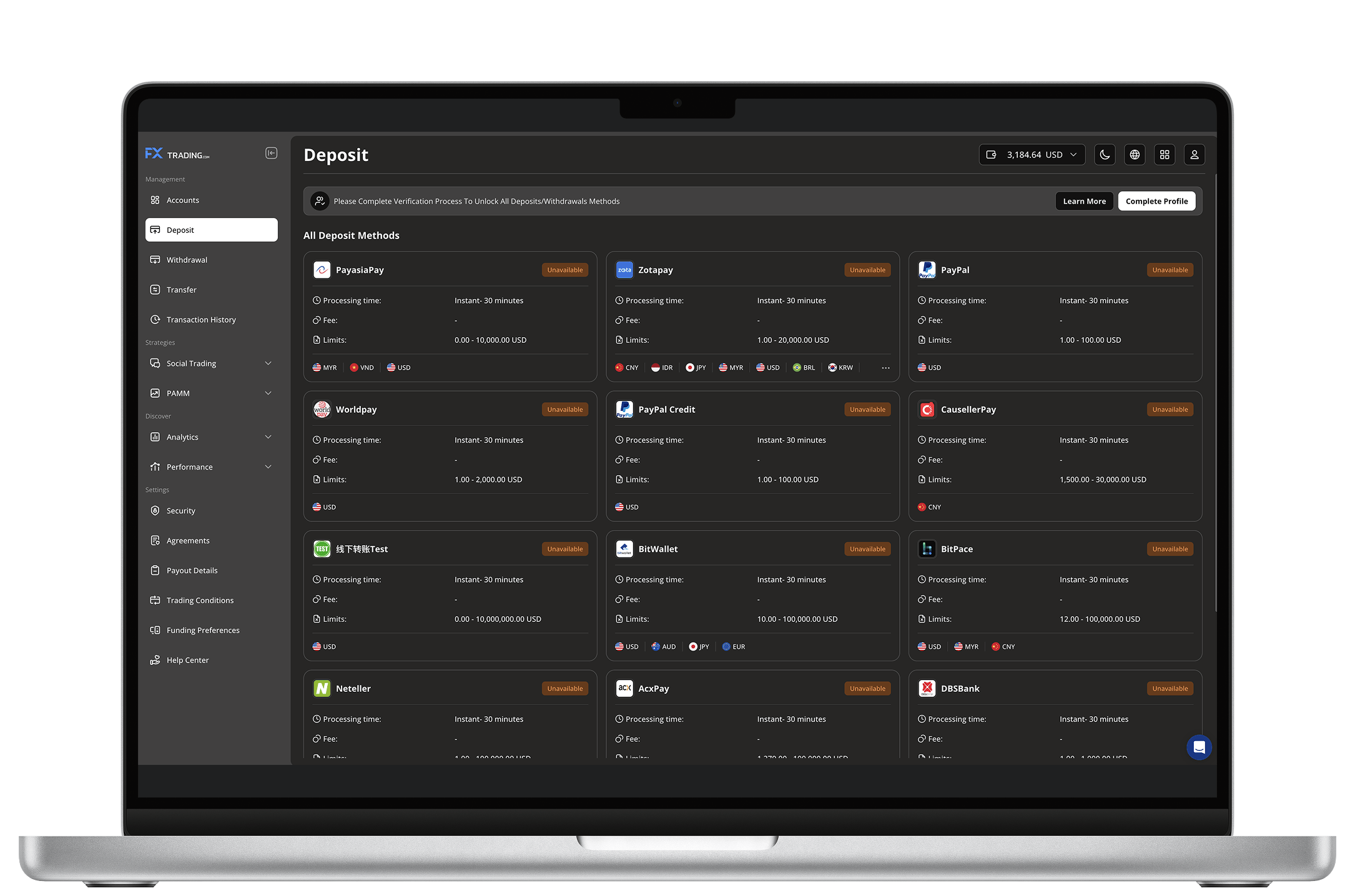Open the language globe icon
This screenshot has height=896, width=1355.
1135,155
